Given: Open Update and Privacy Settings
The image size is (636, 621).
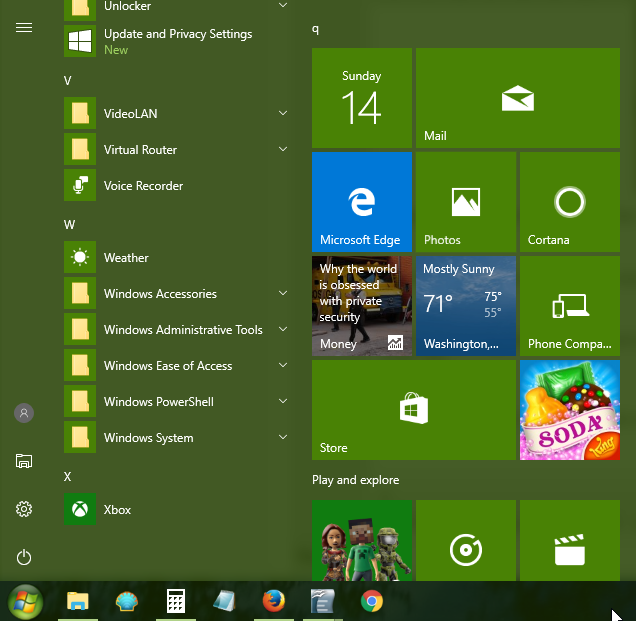Looking at the screenshot, I should coord(176,41).
